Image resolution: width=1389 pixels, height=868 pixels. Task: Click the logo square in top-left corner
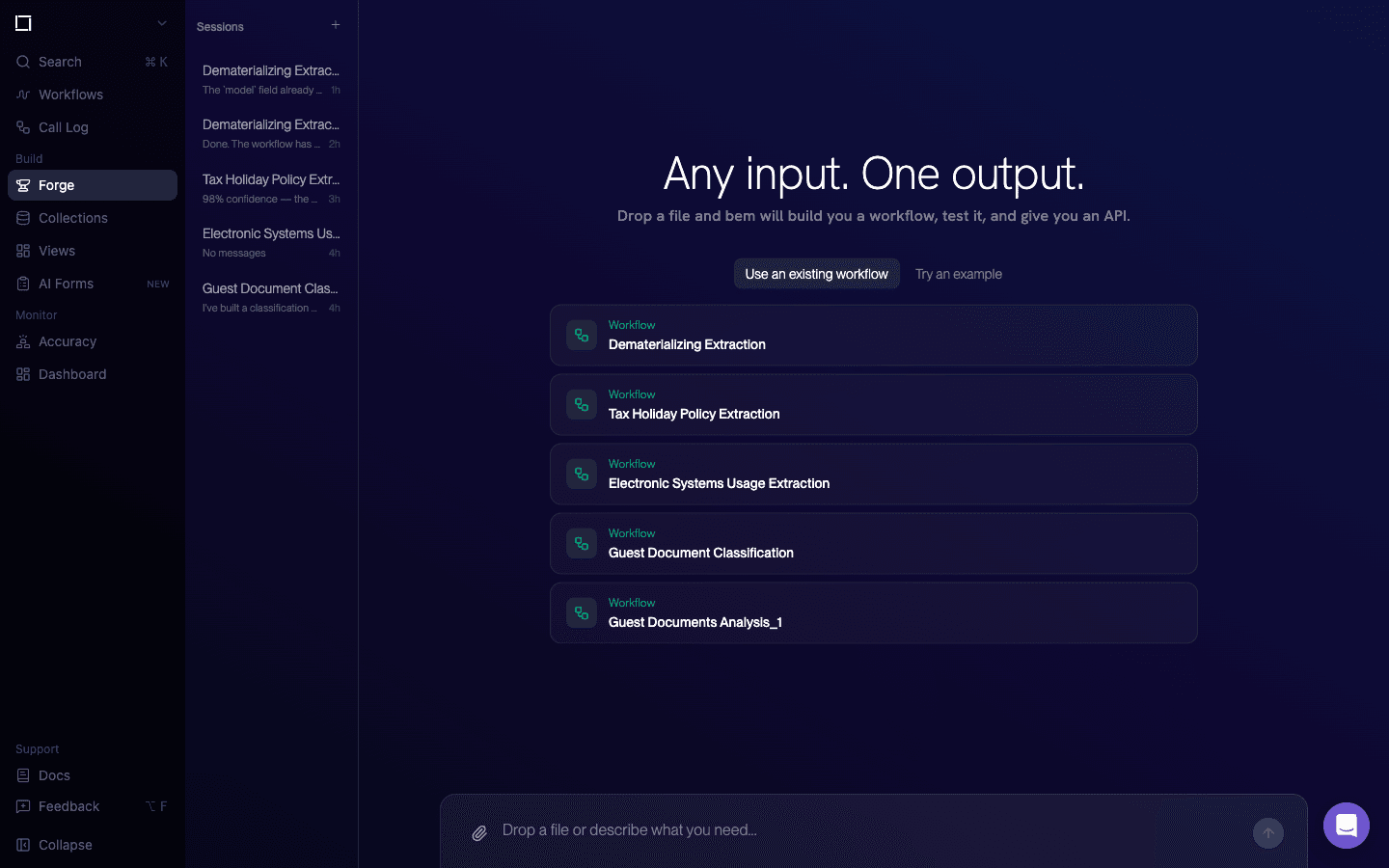[x=24, y=23]
